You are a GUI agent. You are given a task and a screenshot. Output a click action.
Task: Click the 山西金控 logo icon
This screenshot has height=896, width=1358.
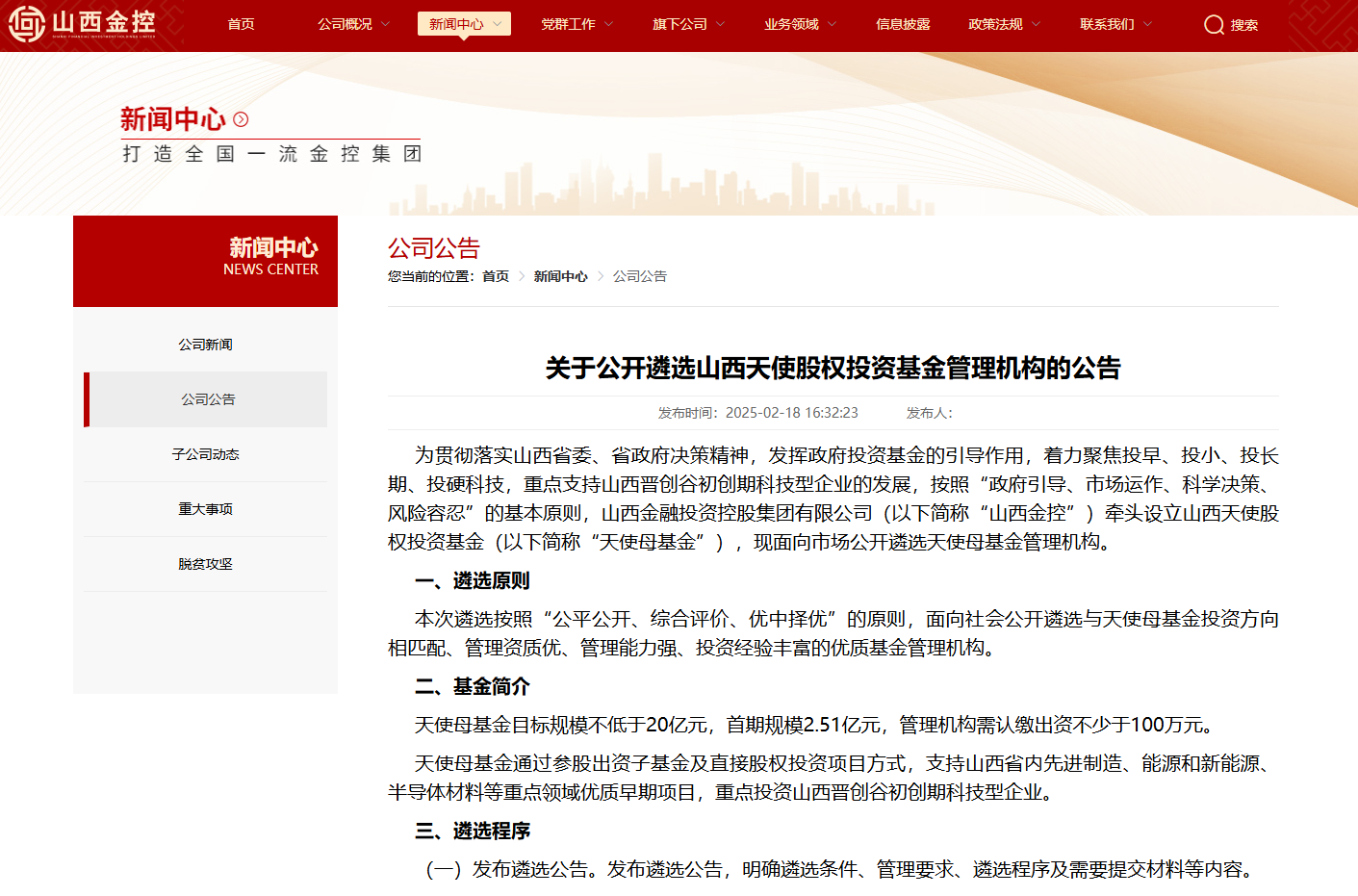coord(27,24)
